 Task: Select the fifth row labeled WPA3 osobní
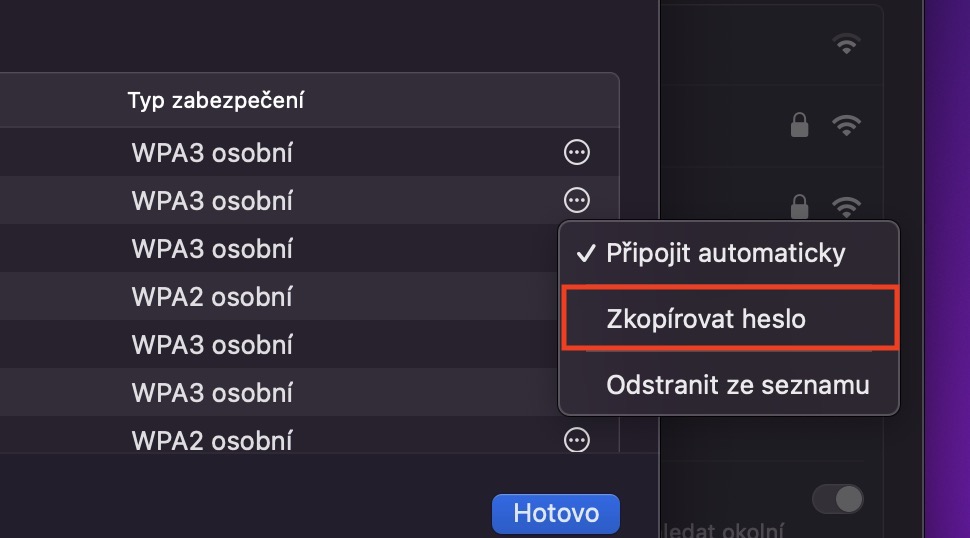tap(212, 344)
